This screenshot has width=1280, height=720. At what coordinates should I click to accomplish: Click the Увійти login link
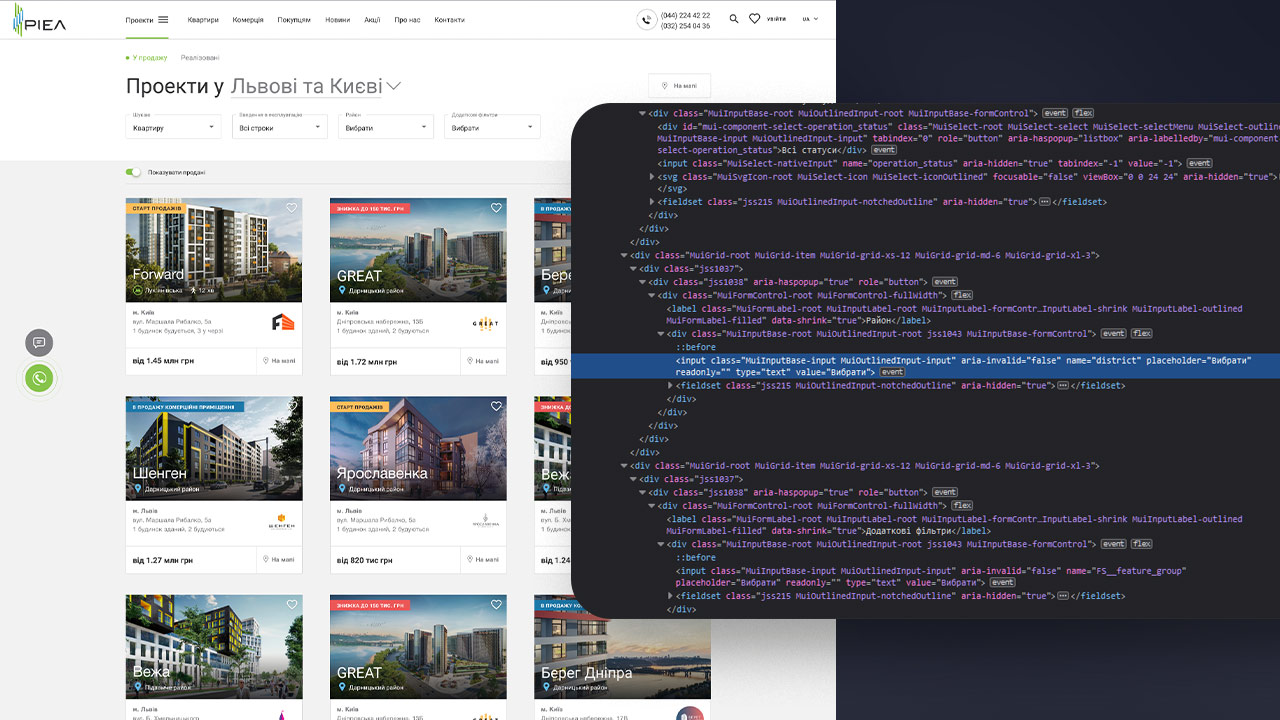[x=777, y=19]
